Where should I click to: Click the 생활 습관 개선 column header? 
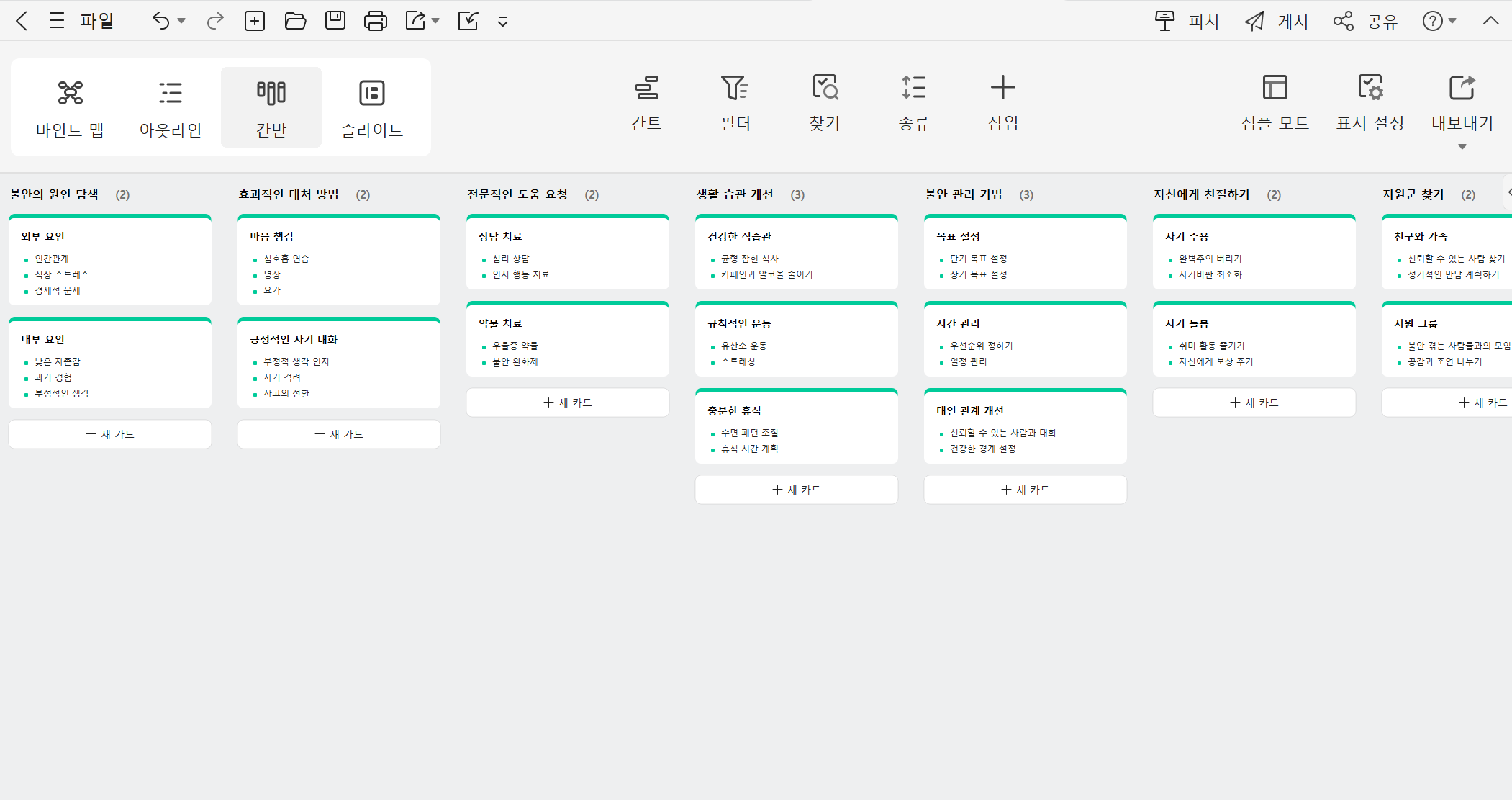point(734,194)
